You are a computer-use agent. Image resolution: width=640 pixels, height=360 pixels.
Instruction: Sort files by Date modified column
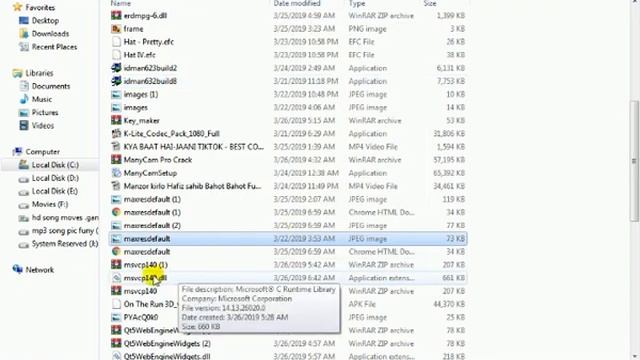tap(297, 3)
